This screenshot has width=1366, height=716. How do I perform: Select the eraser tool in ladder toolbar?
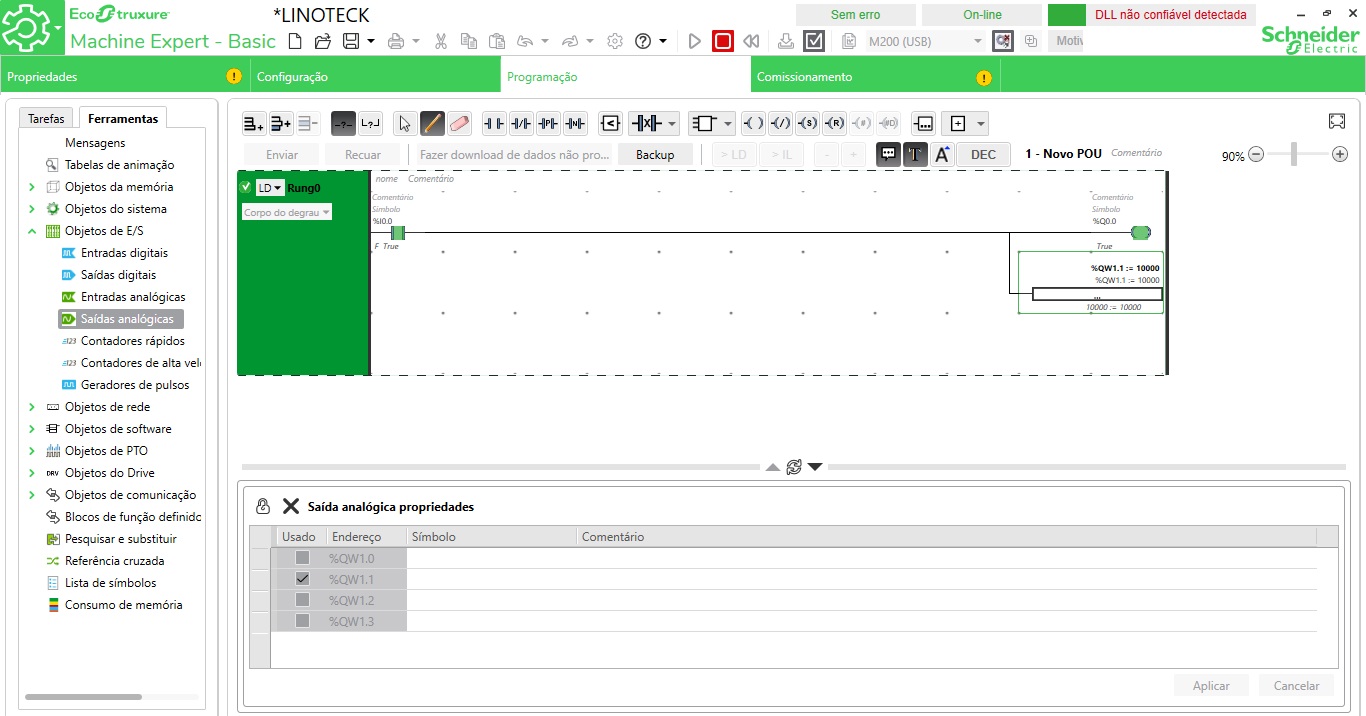tap(459, 123)
